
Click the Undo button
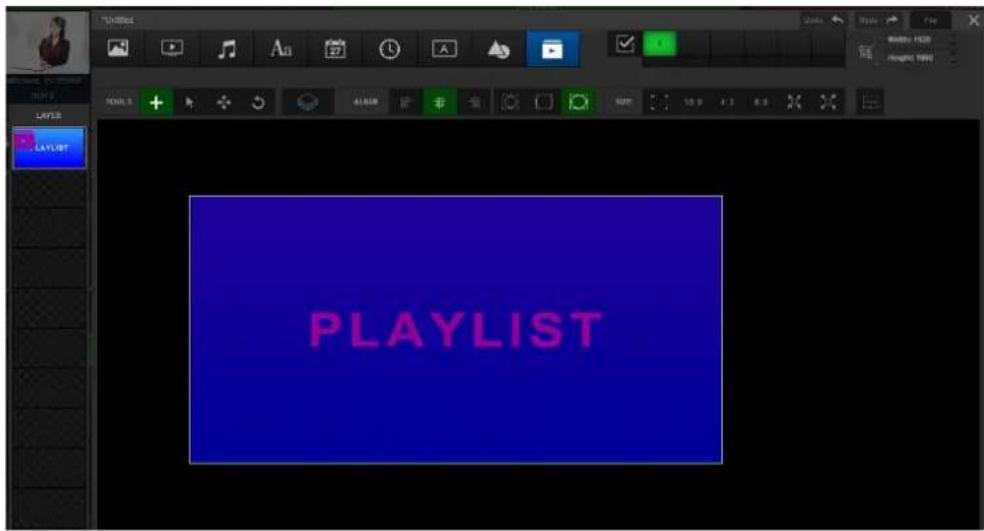click(x=823, y=20)
